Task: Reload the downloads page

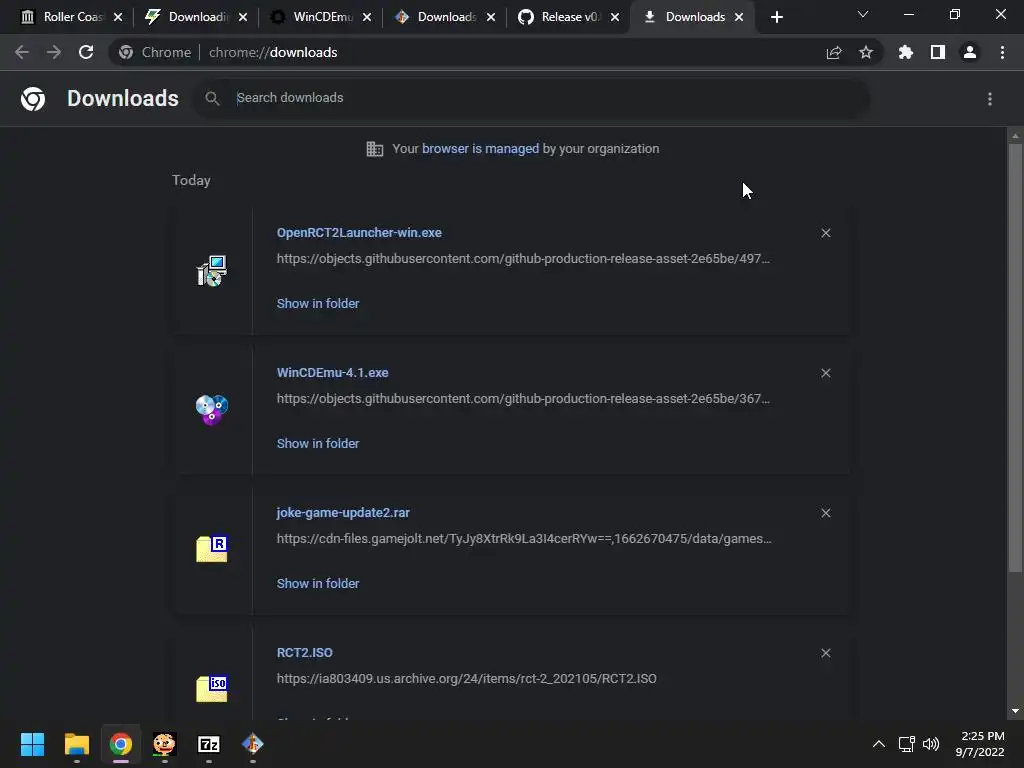Action: [86, 52]
